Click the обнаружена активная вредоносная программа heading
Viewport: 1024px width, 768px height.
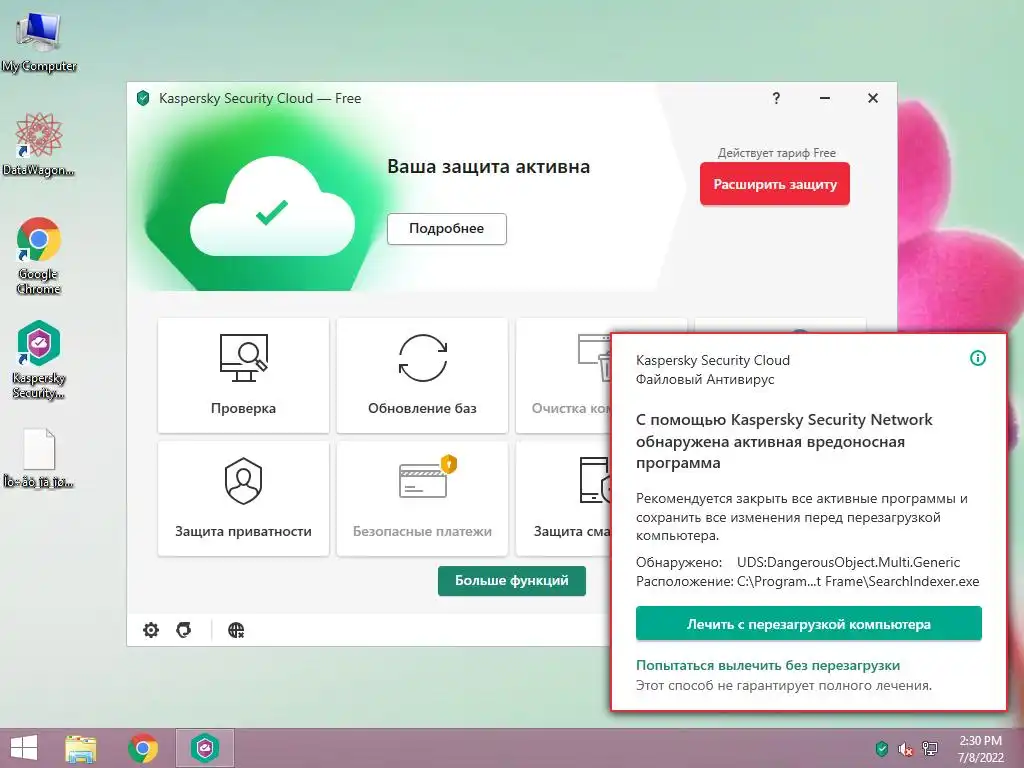tap(771, 452)
